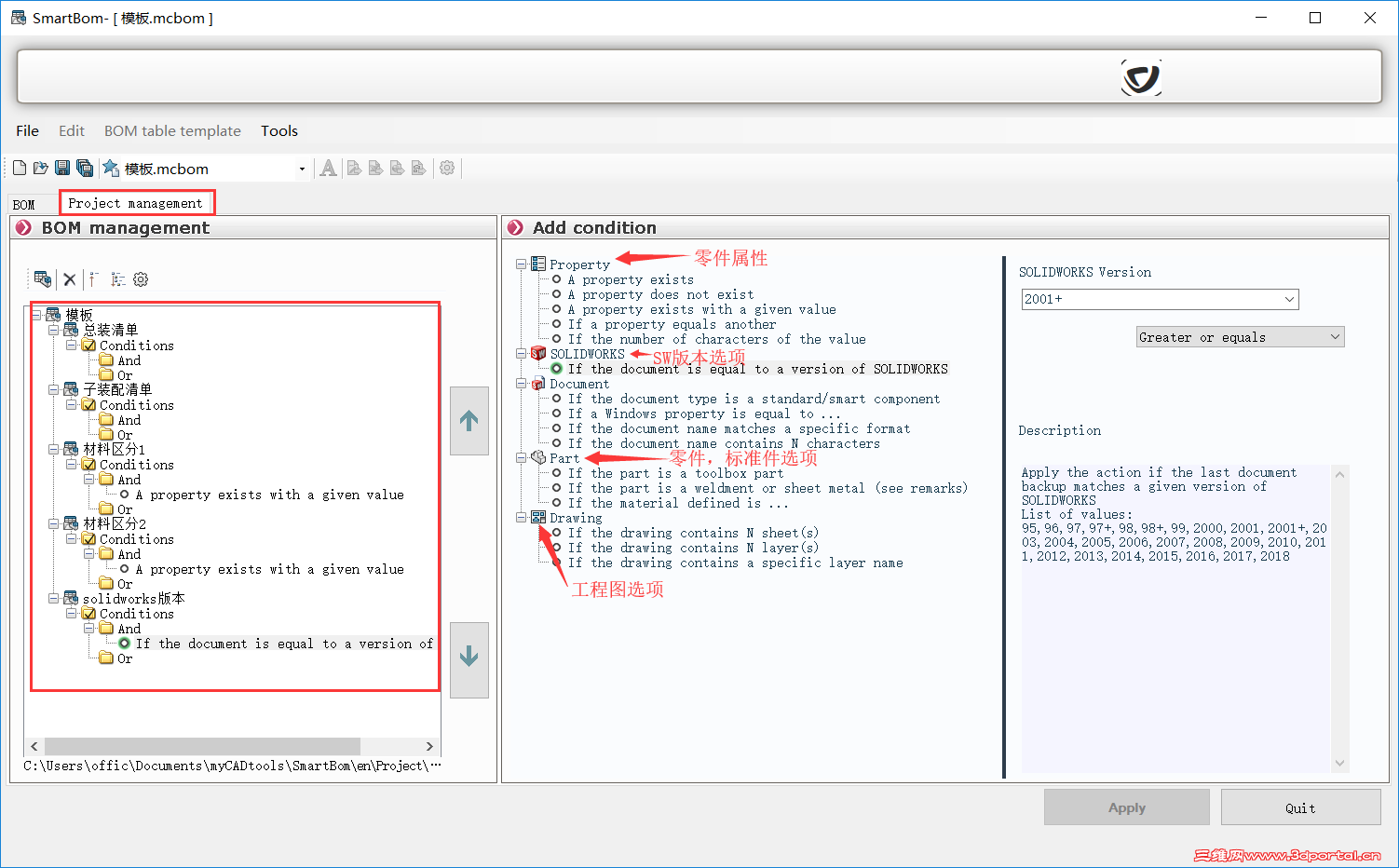Click the Document category icon
Screen dimensions: 1399x868
click(538, 384)
